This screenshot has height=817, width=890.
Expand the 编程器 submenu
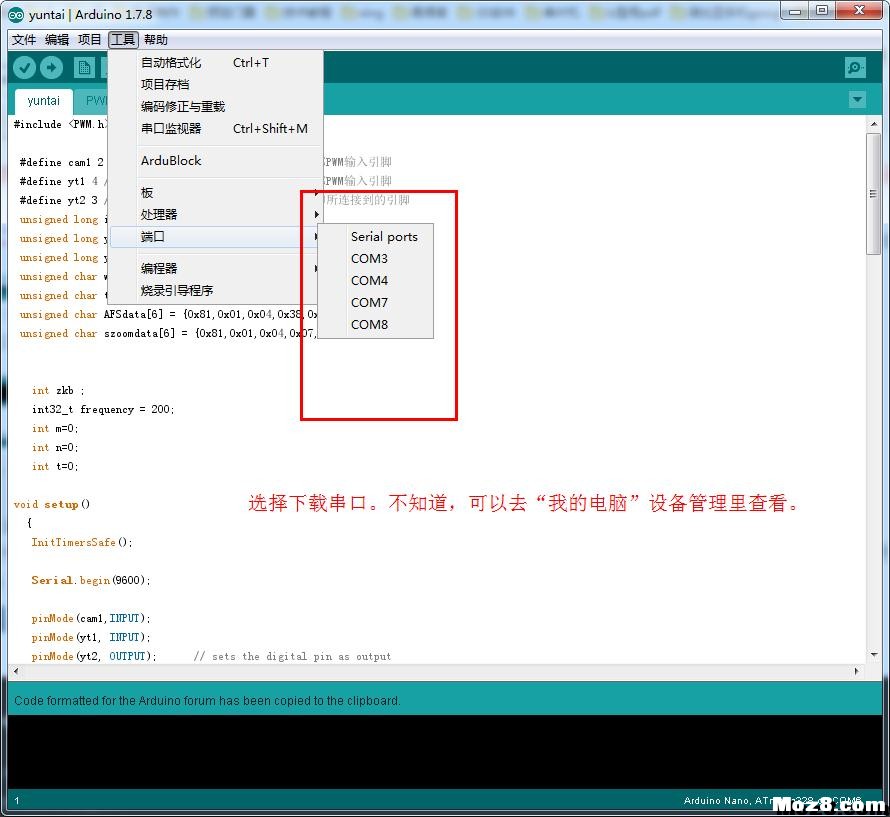[216, 269]
